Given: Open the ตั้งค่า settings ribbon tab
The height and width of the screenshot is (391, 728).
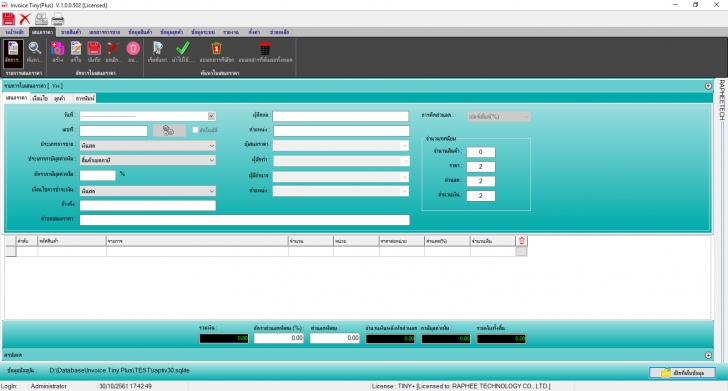Looking at the screenshot, I should click(254, 32).
